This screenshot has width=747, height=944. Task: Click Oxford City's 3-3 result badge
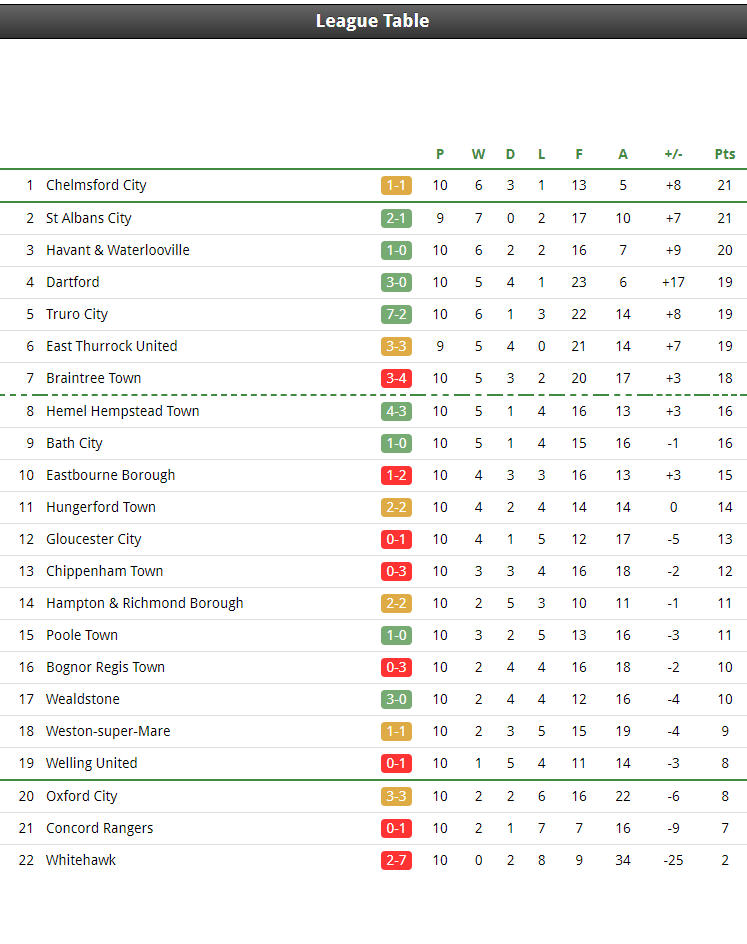(396, 796)
